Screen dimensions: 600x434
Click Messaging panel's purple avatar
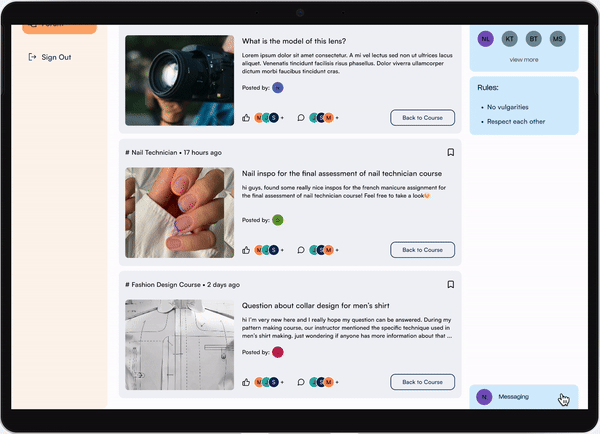pyautogui.click(x=484, y=397)
